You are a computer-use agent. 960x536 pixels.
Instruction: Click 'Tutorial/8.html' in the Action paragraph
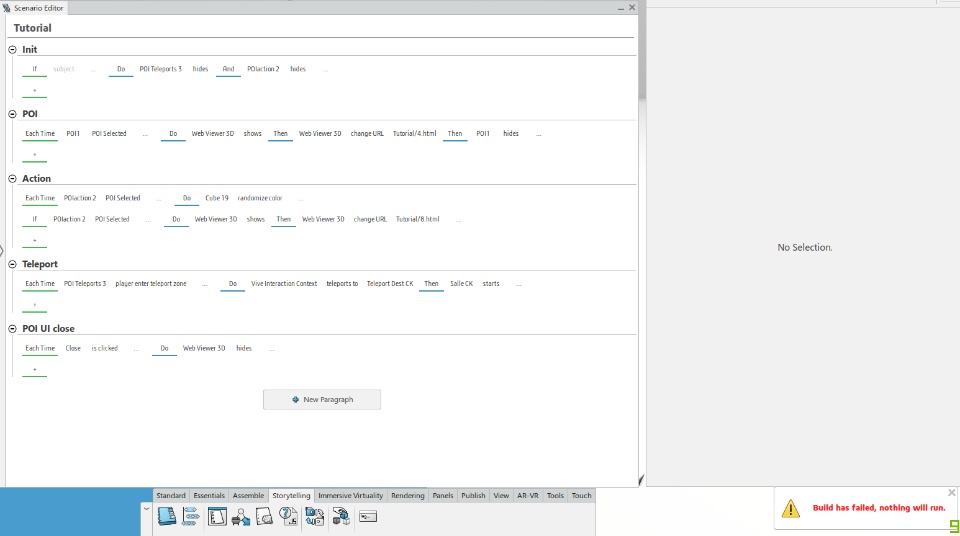[418, 219]
